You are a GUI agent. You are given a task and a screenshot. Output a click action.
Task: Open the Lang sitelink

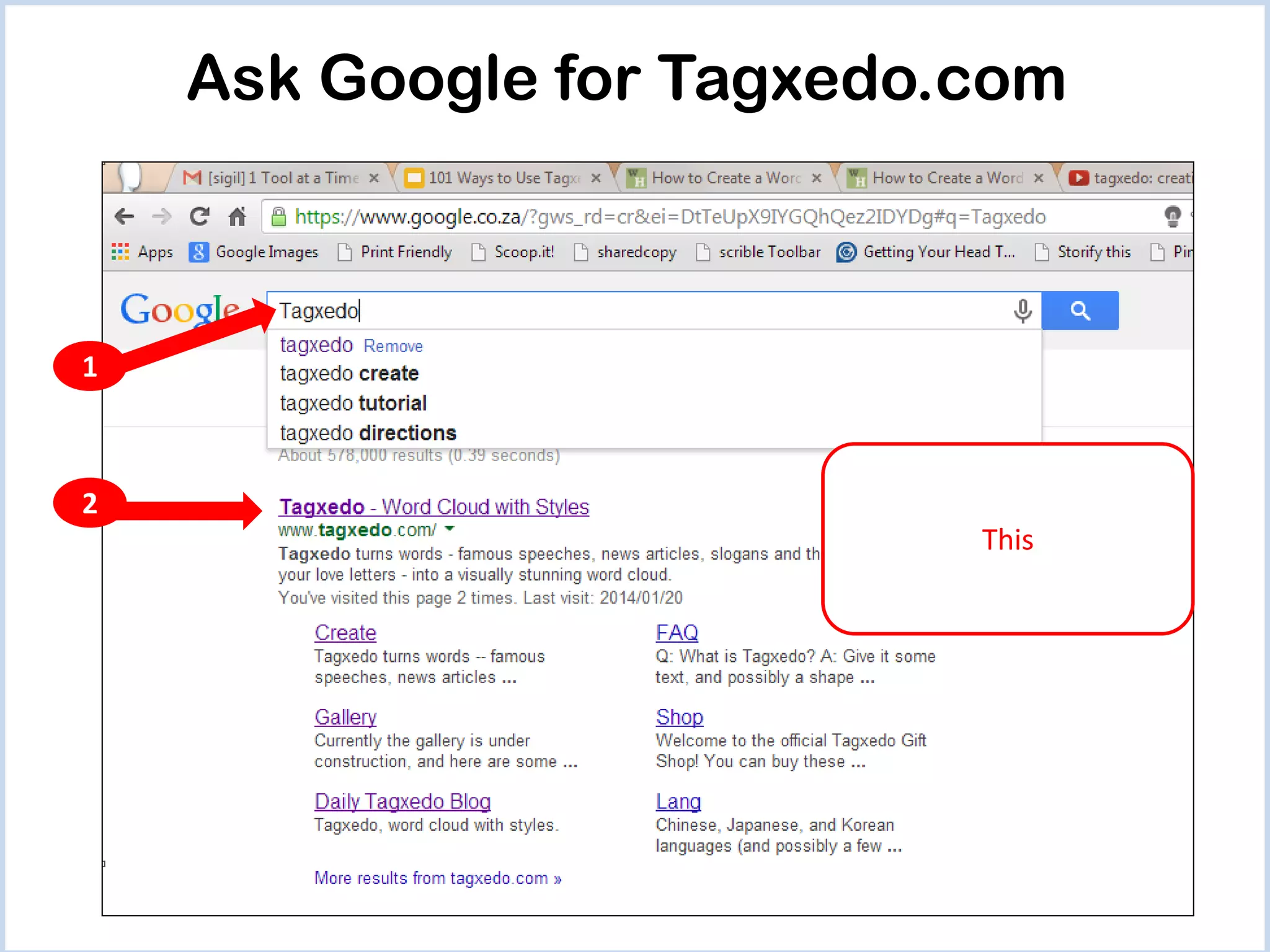click(678, 802)
